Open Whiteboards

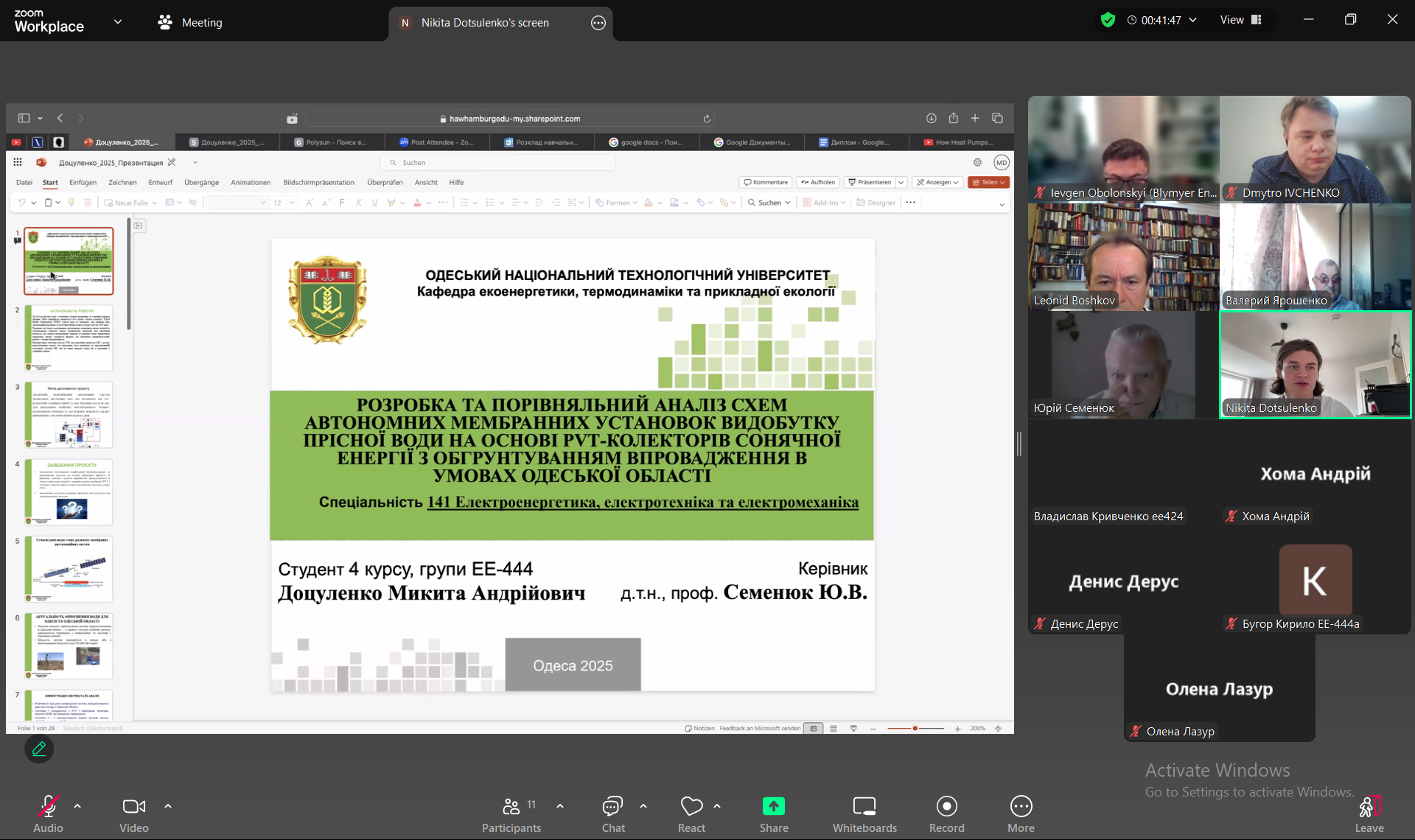[864, 813]
